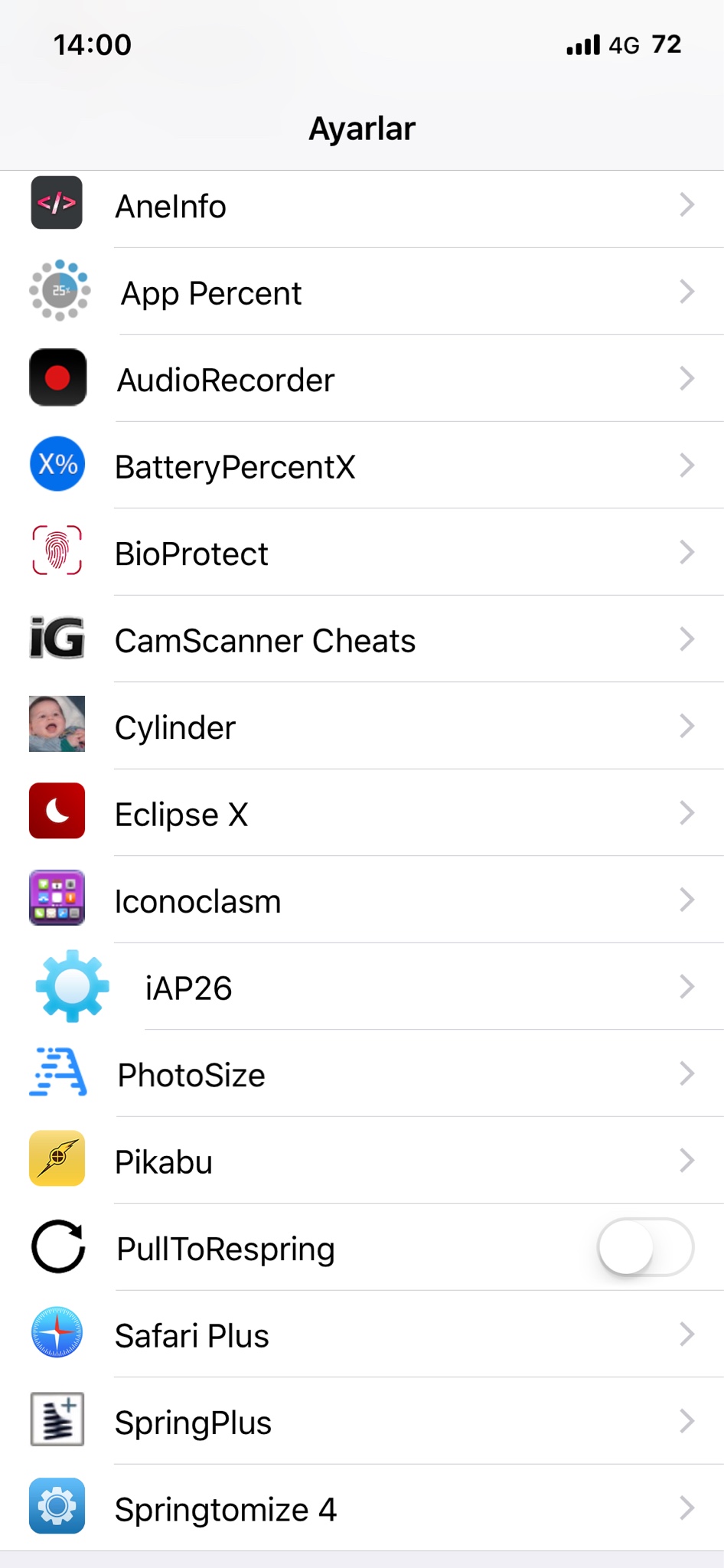The height and width of the screenshot is (1568, 724).
Task: Open the iAP26 row chevron
Action: (686, 987)
